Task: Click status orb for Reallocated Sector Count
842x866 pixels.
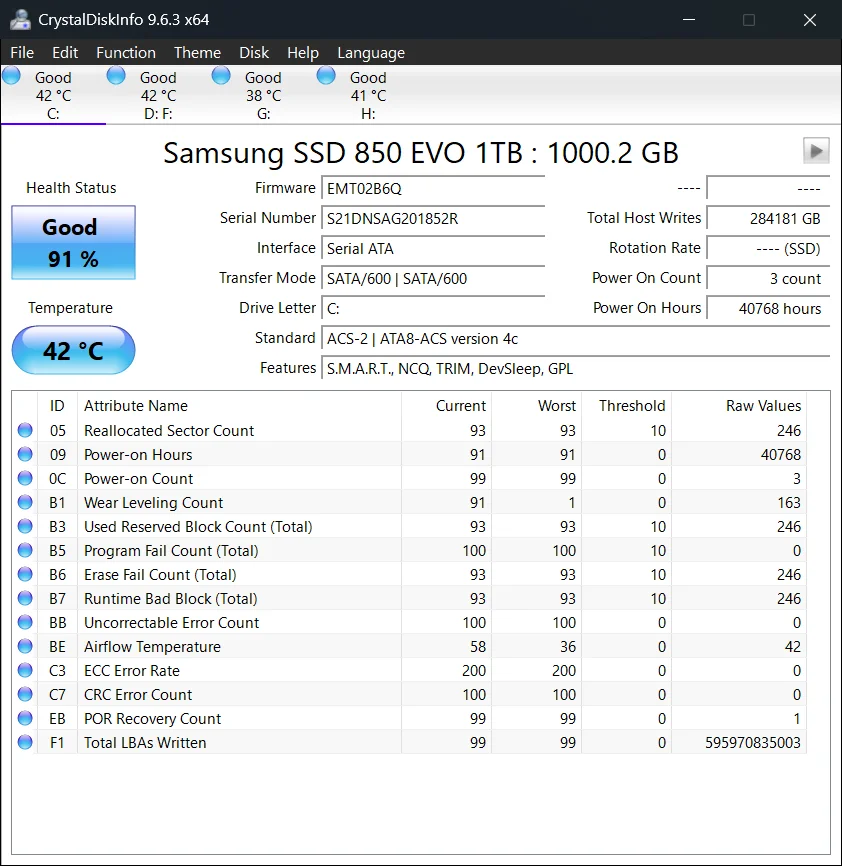Action: pyautogui.click(x=25, y=430)
